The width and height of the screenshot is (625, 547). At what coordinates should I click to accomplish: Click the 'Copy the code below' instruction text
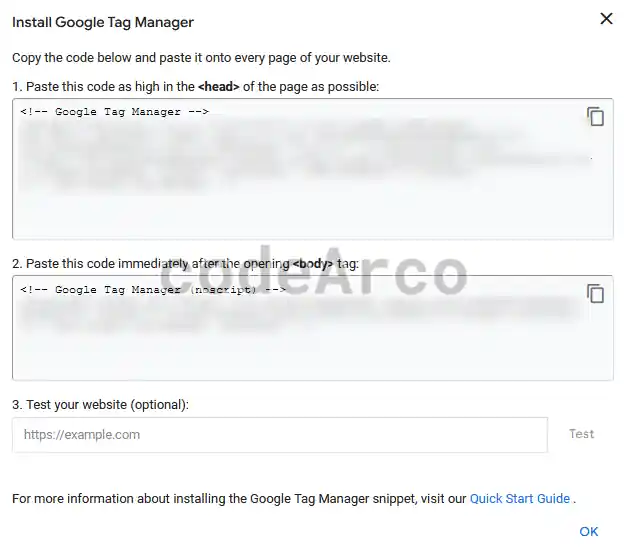point(201,58)
